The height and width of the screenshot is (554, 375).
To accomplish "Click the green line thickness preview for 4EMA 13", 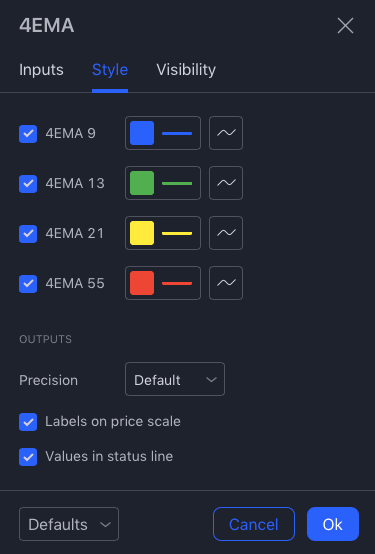I will [177, 183].
